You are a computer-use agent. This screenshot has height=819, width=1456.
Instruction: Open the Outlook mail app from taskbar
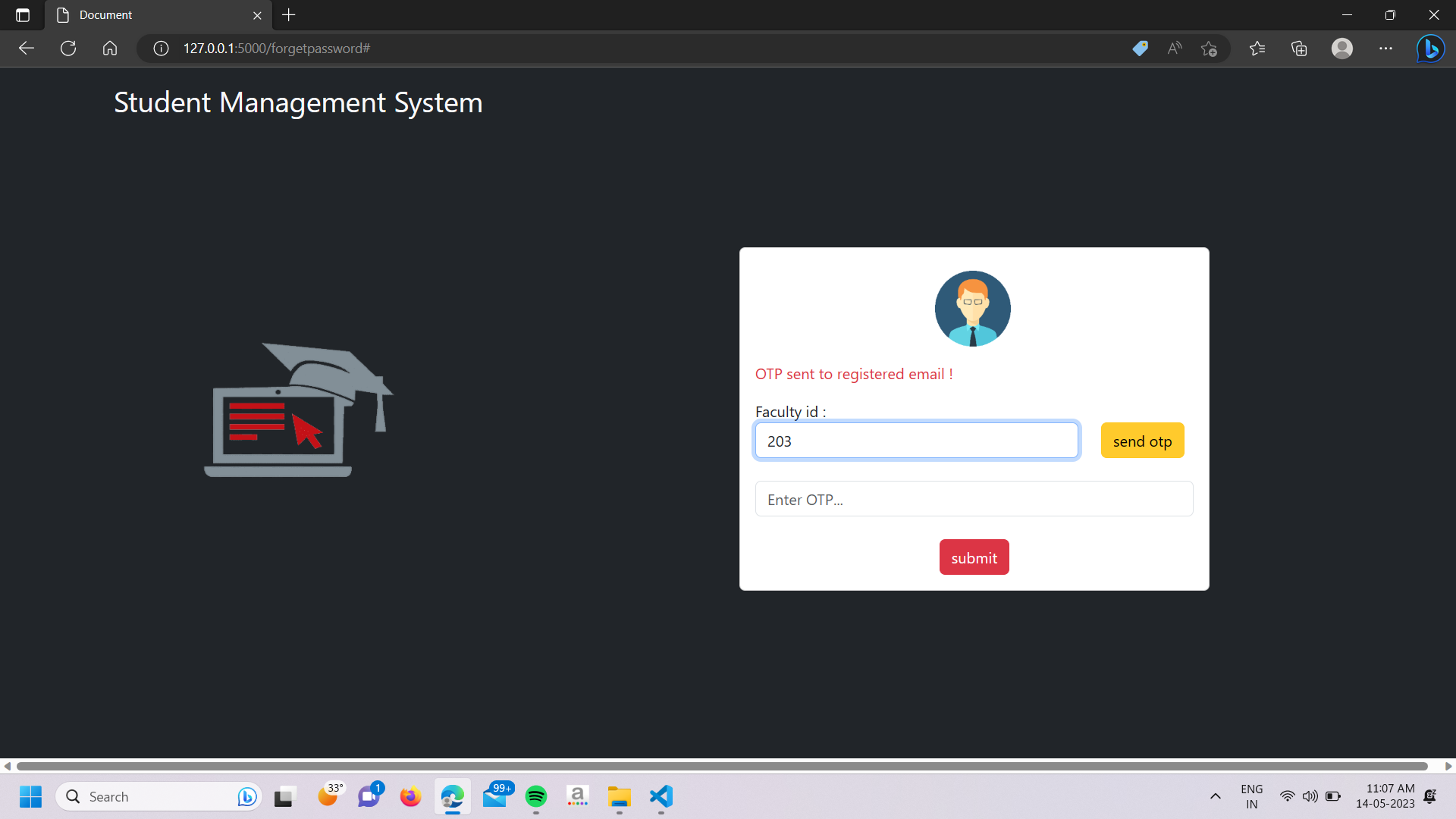pos(495,796)
